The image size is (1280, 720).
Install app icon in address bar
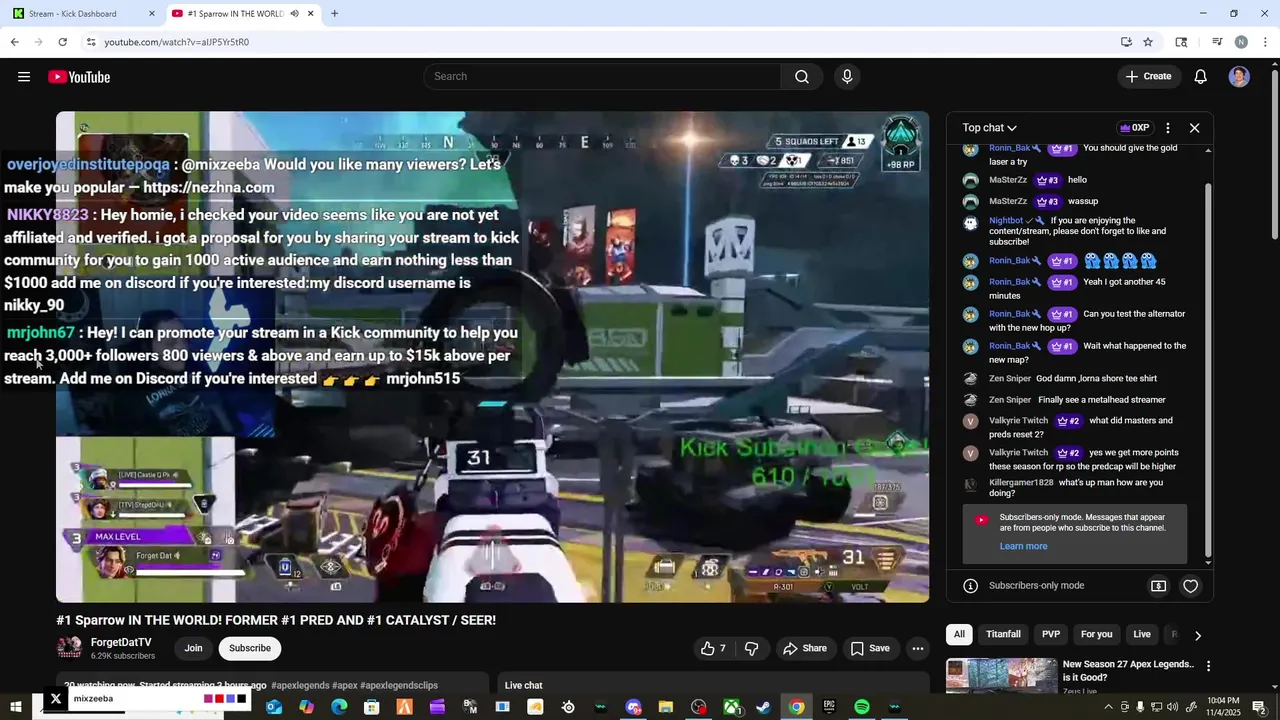click(1126, 42)
